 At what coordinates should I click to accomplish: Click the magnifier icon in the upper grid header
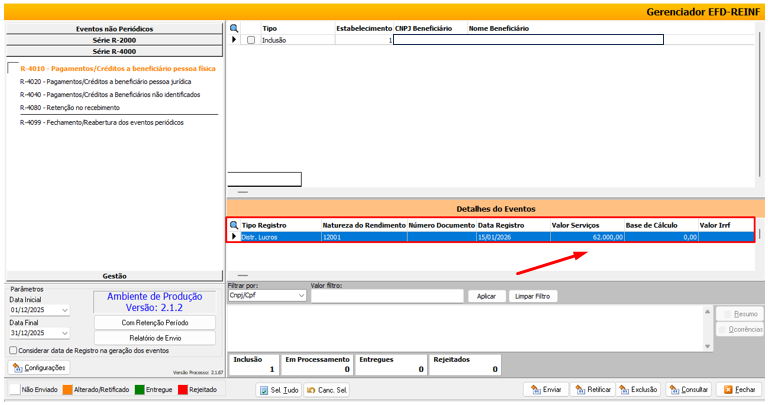click(234, 29)
